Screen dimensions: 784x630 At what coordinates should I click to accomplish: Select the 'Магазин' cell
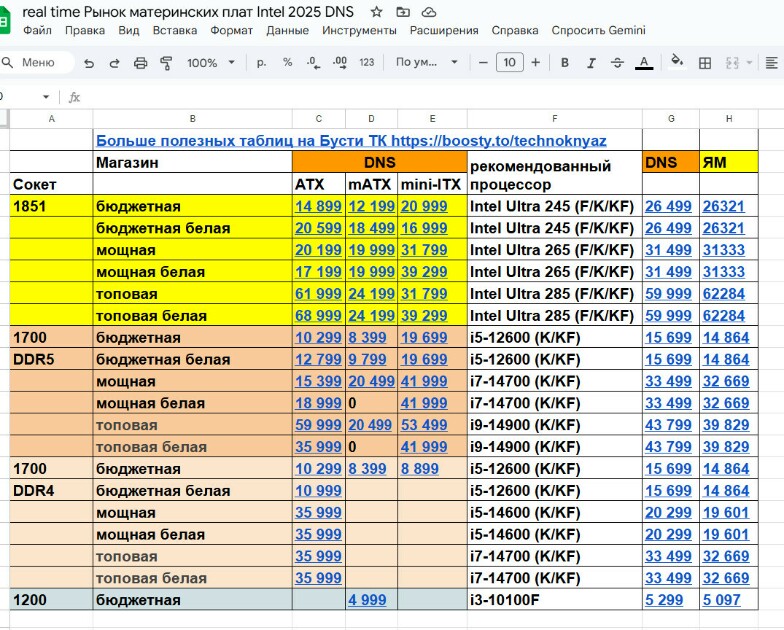coord(192,162)
